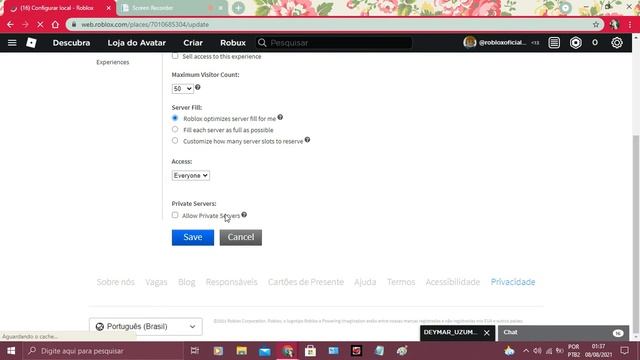The width and height of the screenshot is (640, 360).
Task: Open the browser home page
Action: coord(55,24)
